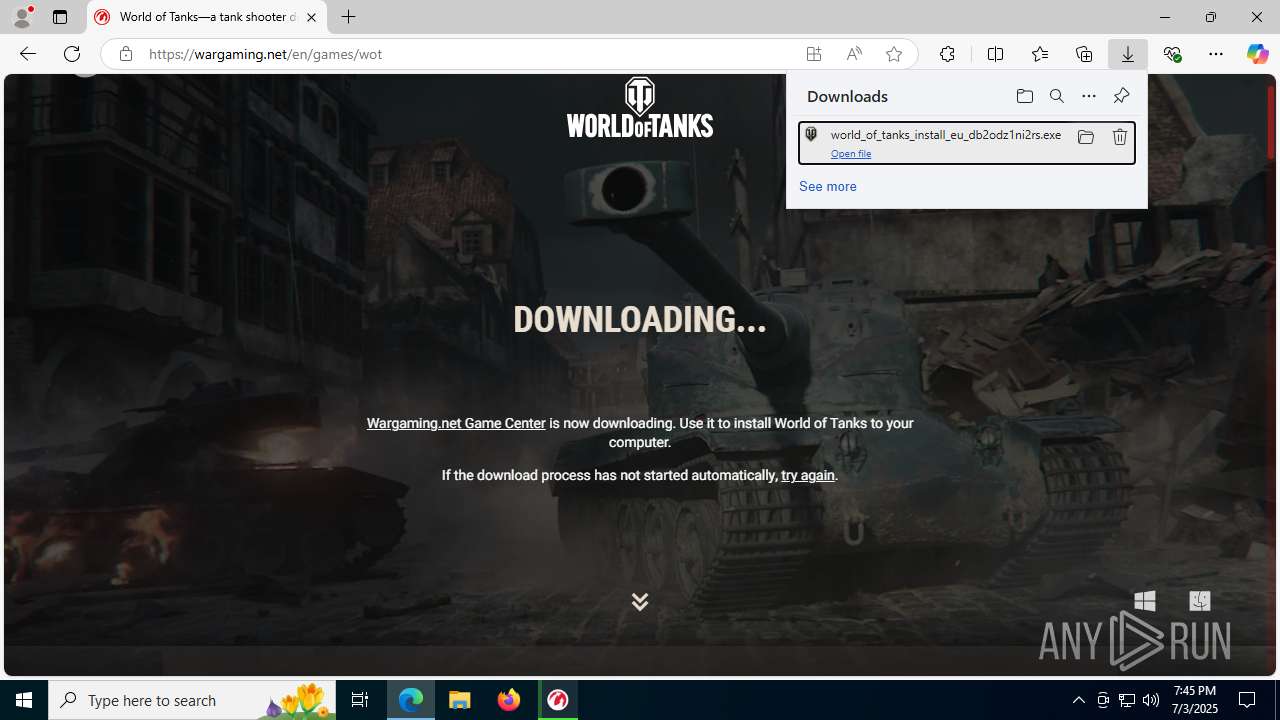This screenshot has height=720, width=1280.
Task: Toggle Split screen view
Action: tap(995, 54)
